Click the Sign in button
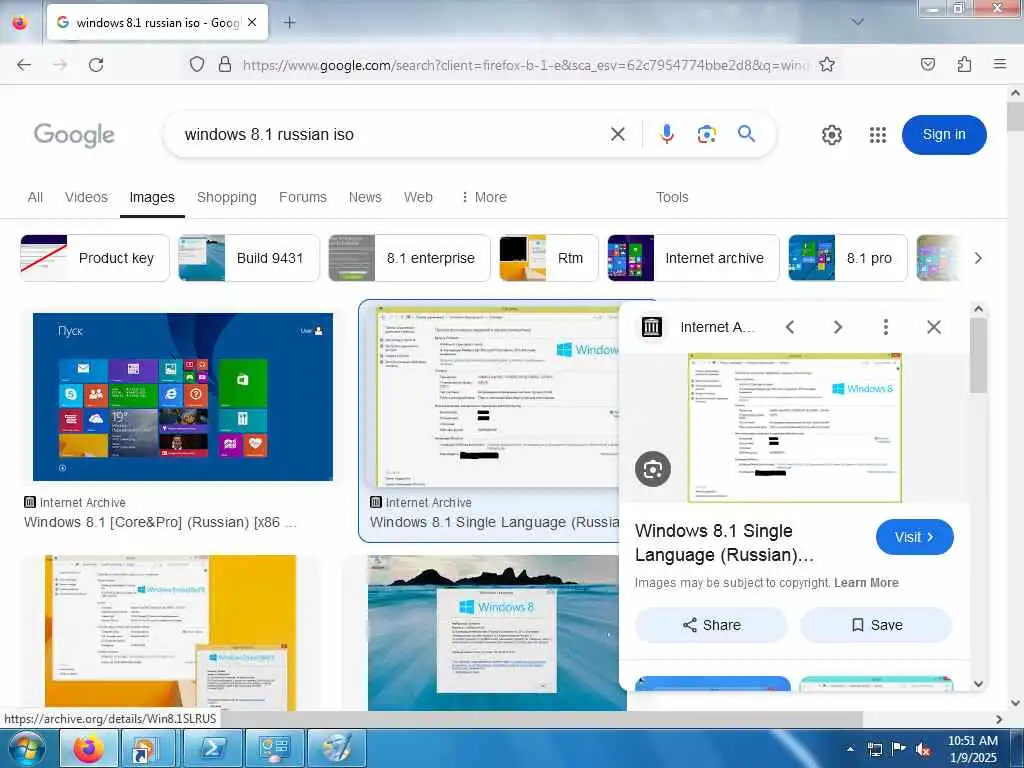This screenshot has height=768, width=1024. tap(944, 135)
